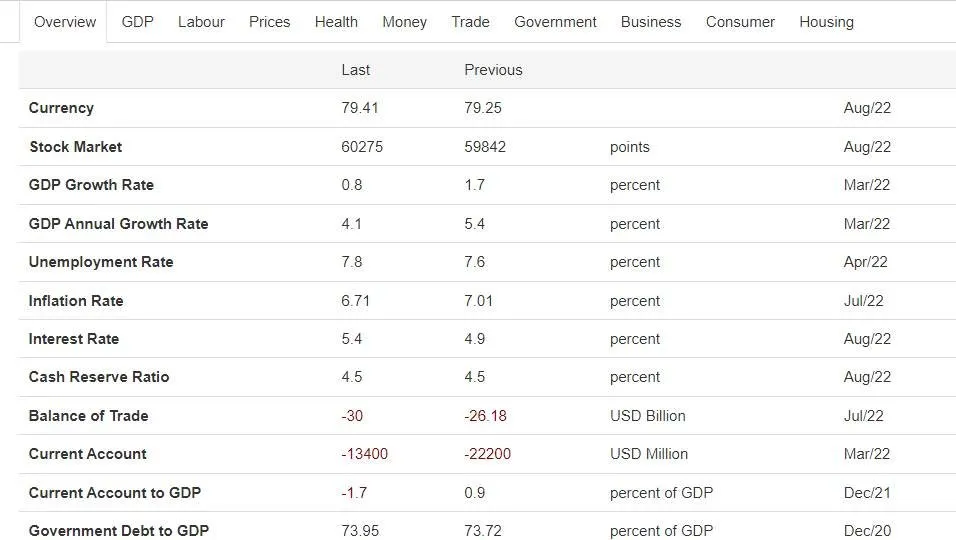Click the GDP Growth Rate link
The width and height of the screenshot is (956, 540).
[91, 185]
